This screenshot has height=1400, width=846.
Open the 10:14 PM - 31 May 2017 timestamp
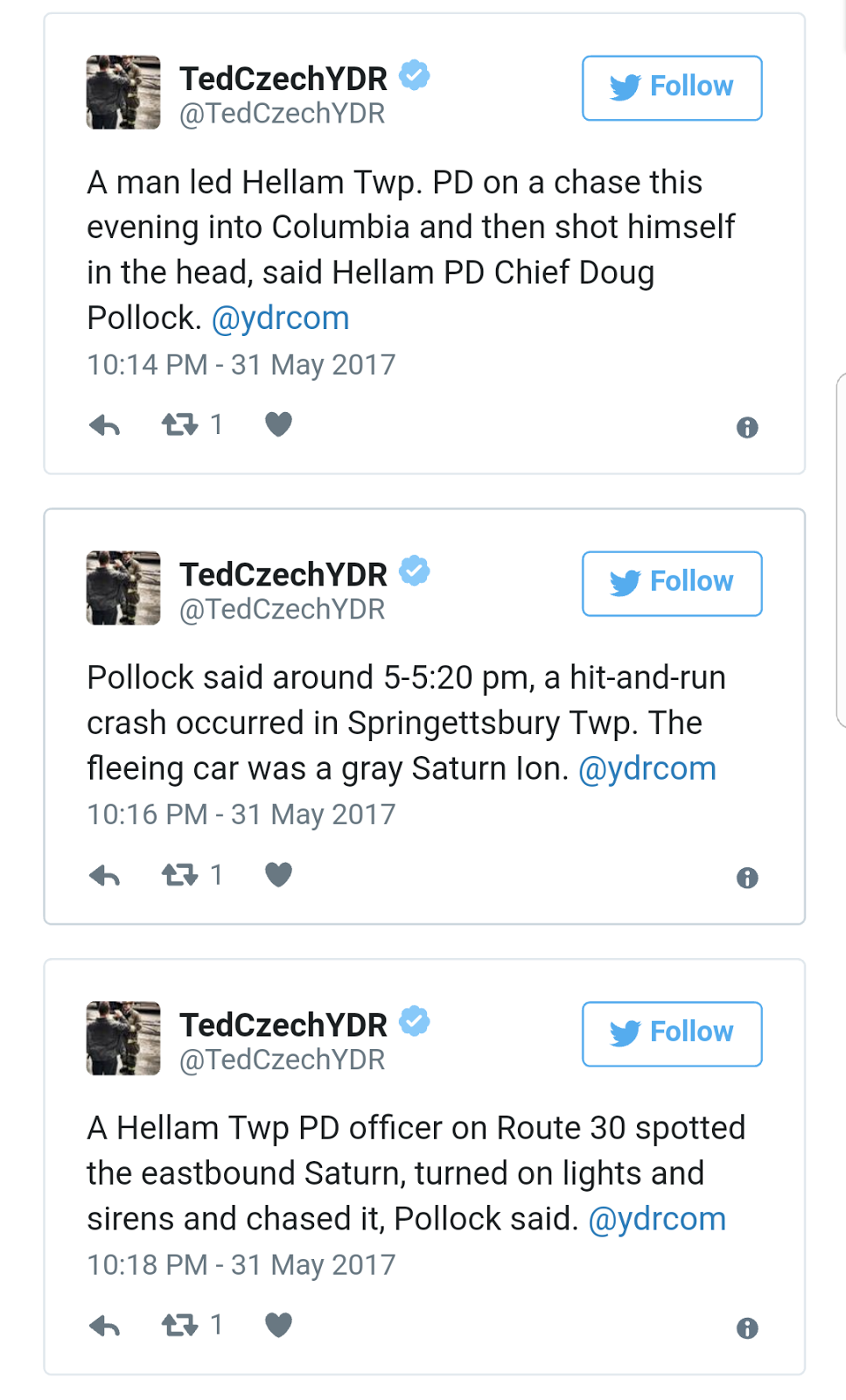click(x=241, y=365)
